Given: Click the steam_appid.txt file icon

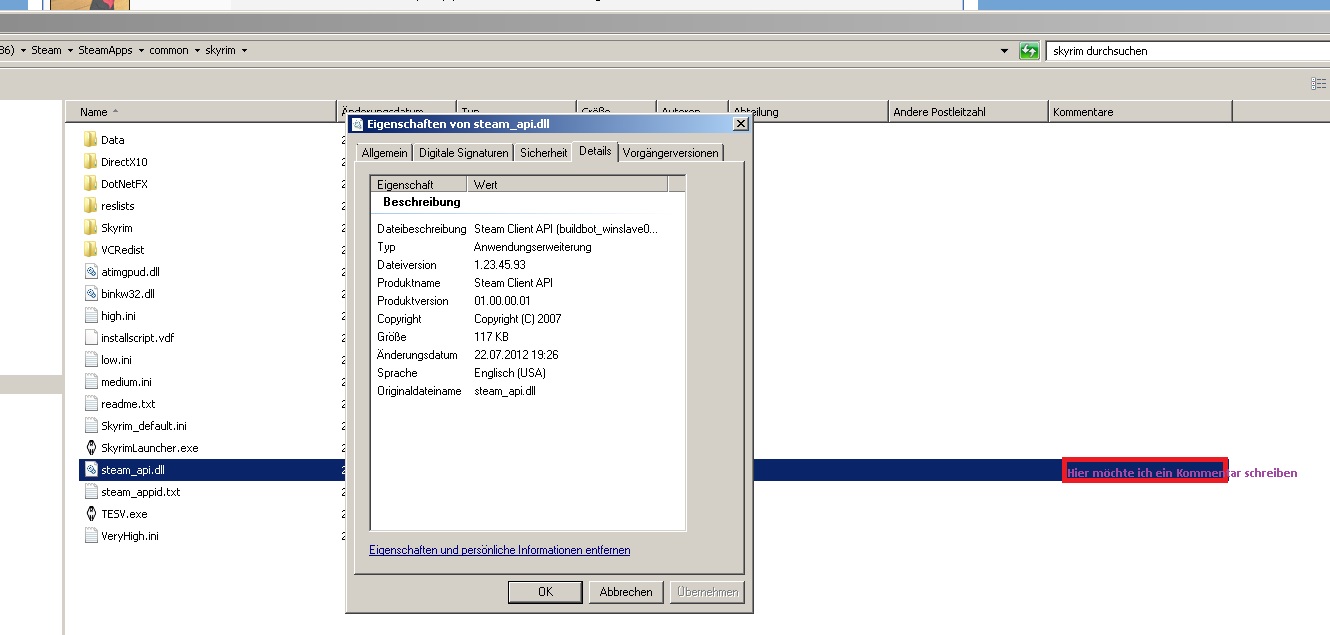Looking at the screenshot, I should pyautogui.click(x=90, y=491).
